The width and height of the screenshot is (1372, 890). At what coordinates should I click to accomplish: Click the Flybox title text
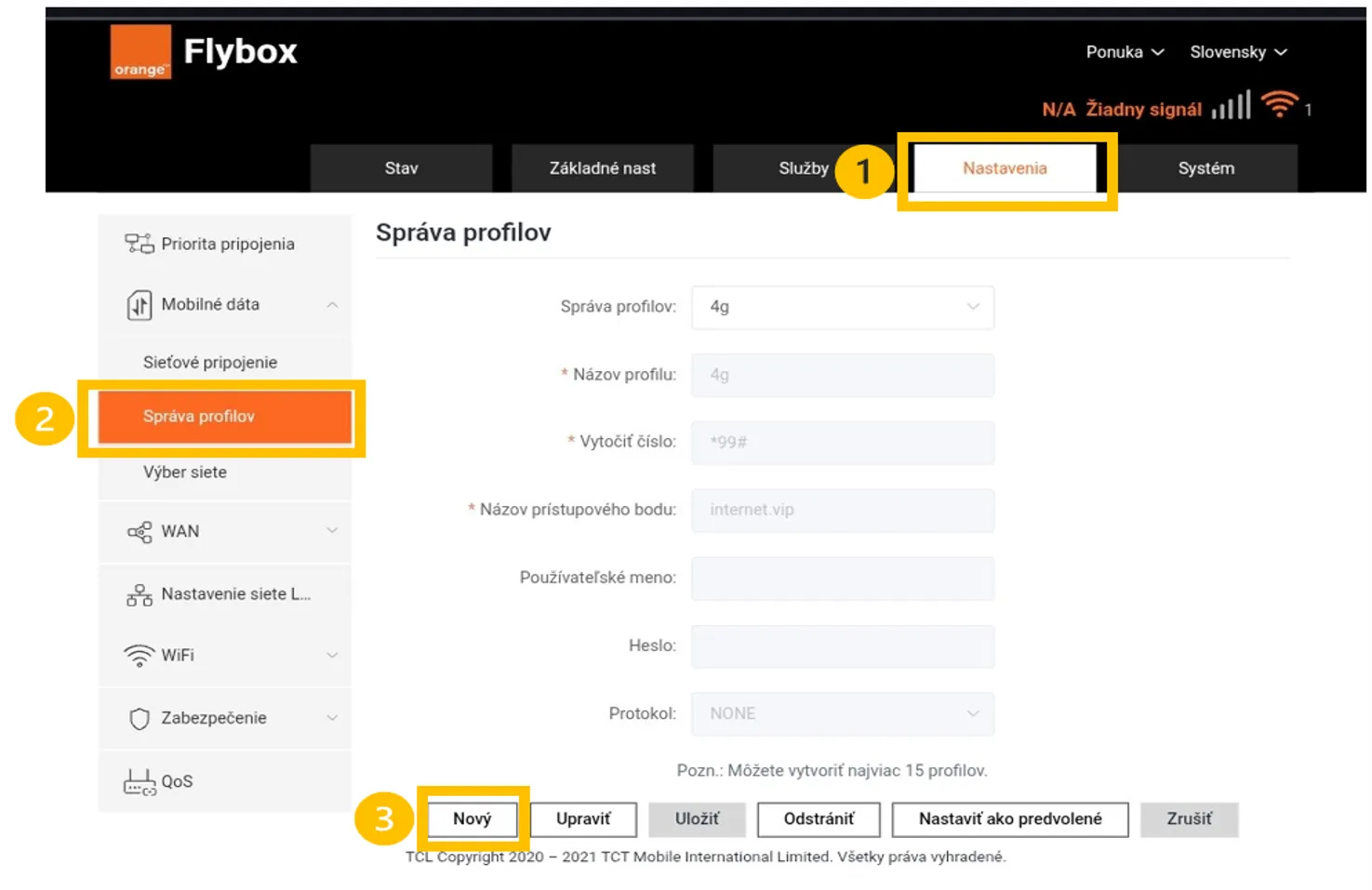(240, 51)
